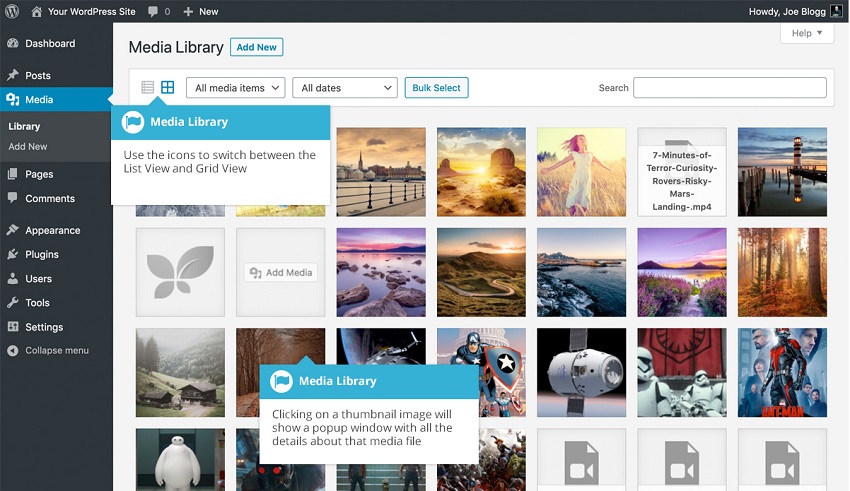
Task: Open Library submenu under Media
Action: pyautogui.click(x=24, y=126)
